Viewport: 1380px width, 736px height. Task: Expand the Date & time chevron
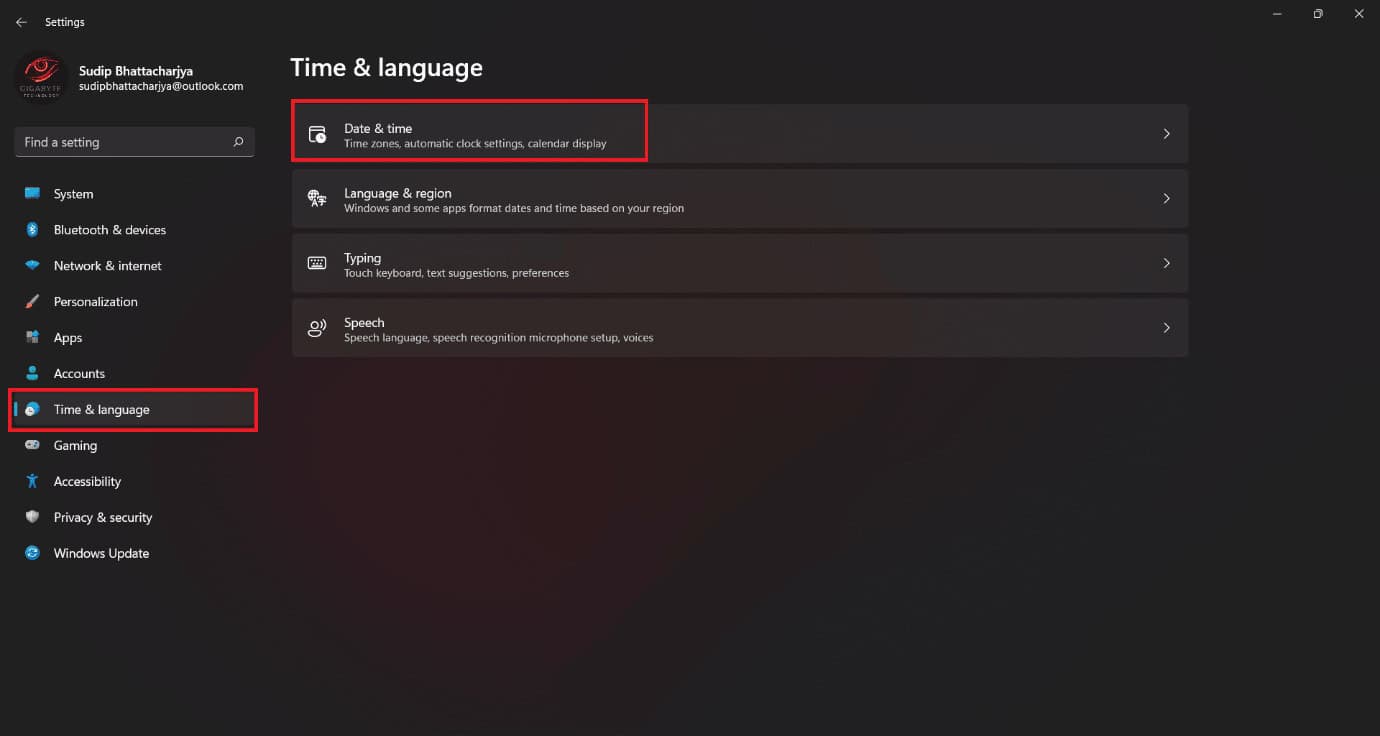click(x=1166, y=134)
